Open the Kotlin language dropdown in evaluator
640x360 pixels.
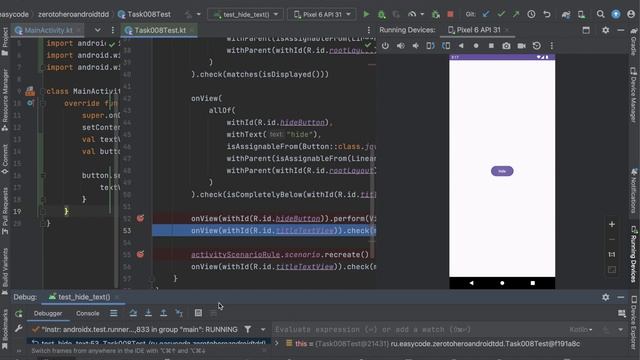581,329
